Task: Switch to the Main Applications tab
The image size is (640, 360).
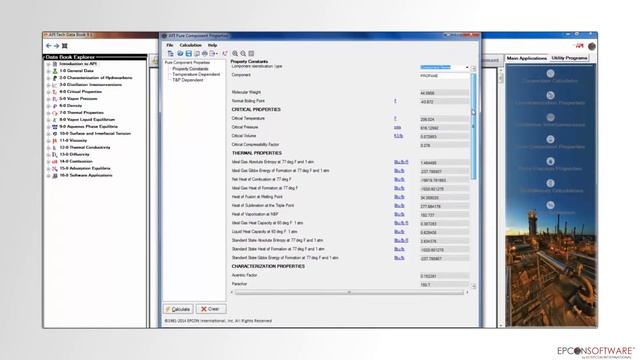Action: point(527,58)
